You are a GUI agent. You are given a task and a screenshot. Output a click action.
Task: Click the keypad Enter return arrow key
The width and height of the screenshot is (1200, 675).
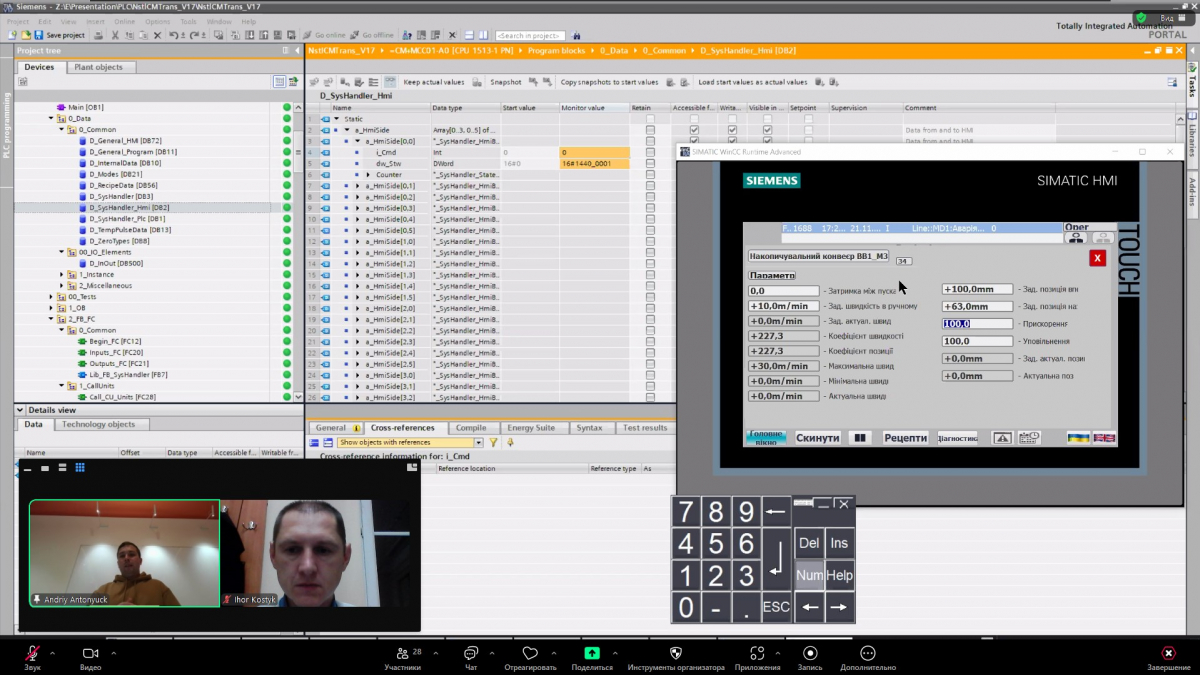click(776, 559)
